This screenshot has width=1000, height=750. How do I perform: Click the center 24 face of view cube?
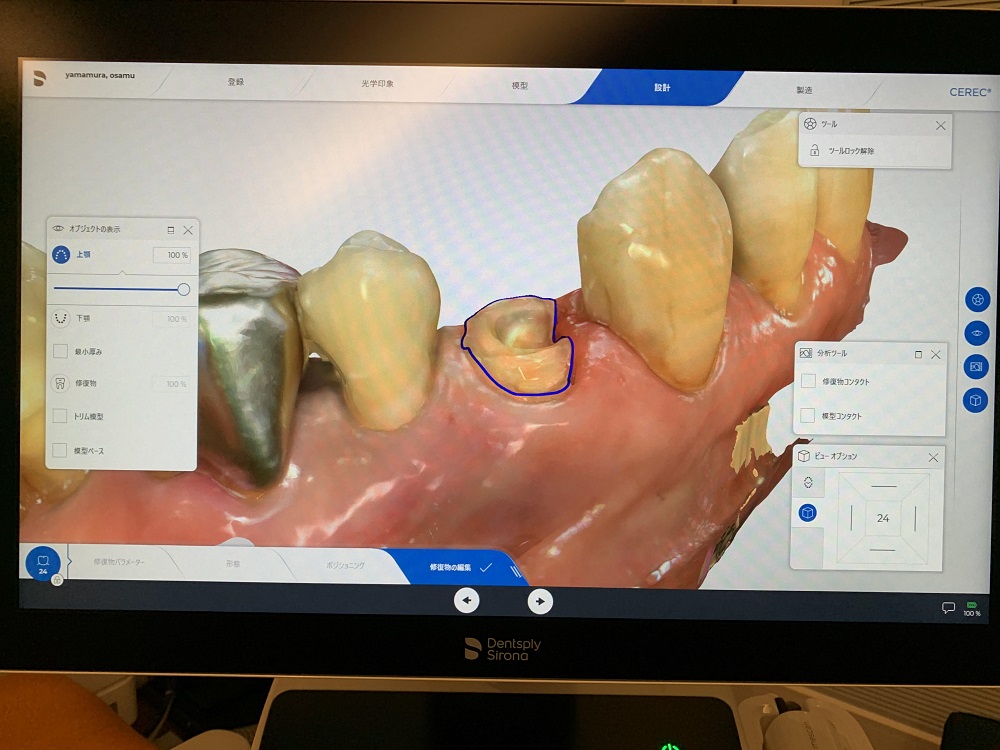click(883, 518)
